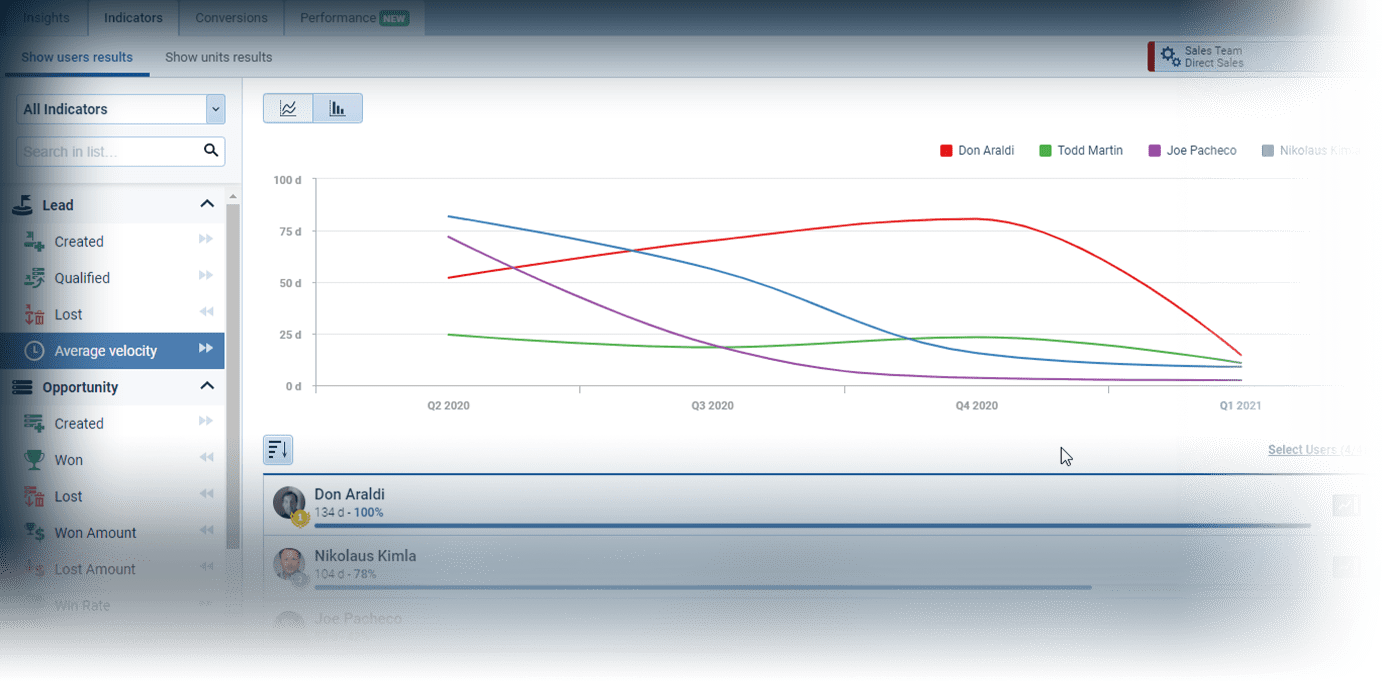
Task: Collapse the Opportunity section
Action: pos(207,386)
